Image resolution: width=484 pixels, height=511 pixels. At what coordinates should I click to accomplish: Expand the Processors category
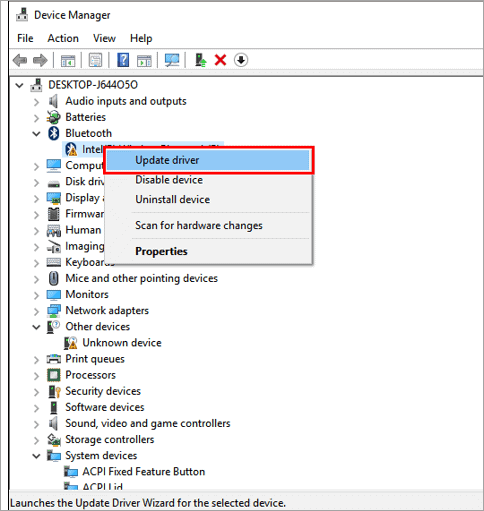(36, 376)
